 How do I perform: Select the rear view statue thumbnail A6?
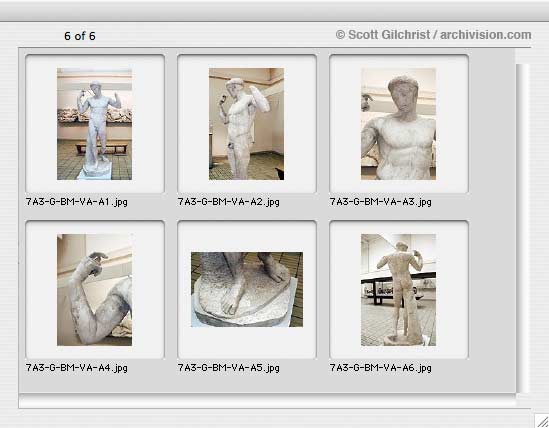click(398, 290)
